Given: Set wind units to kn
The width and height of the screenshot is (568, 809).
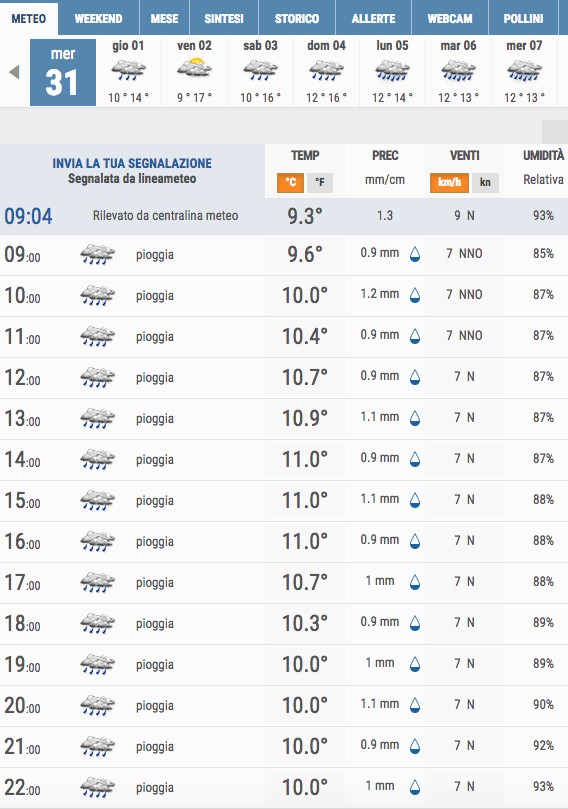Looking at the screenshot, I should coord(485,182).
